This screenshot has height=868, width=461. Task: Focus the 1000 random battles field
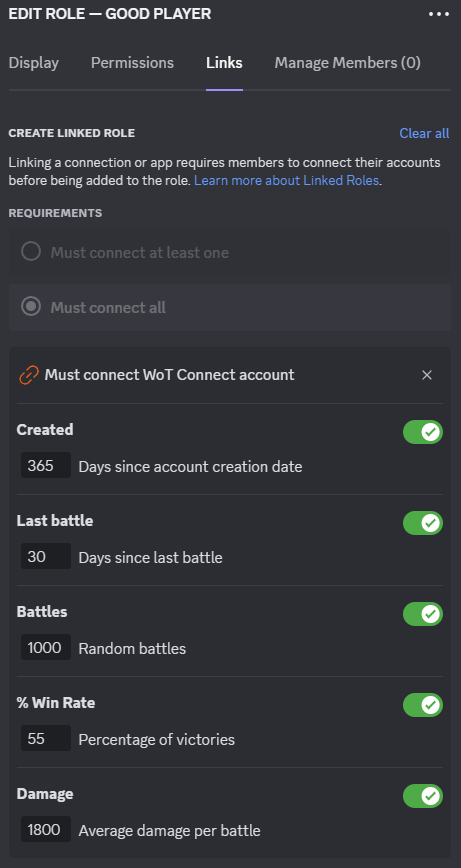[x=46, y=647]
